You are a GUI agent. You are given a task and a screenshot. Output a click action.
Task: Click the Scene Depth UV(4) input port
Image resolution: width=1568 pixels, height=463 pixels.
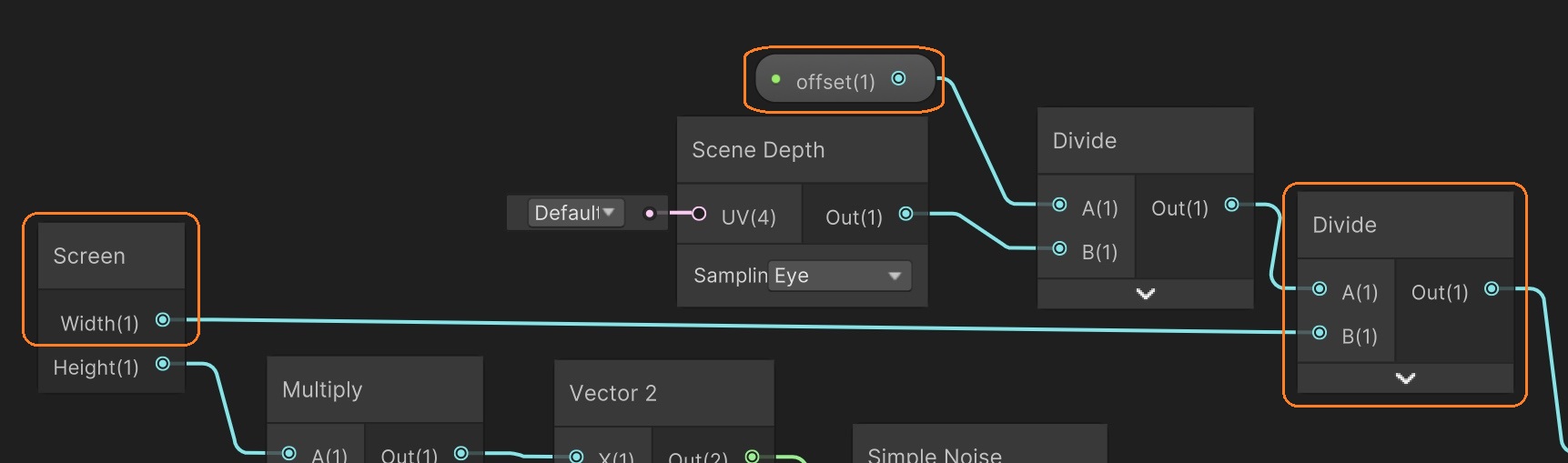[x=699, y=215]
